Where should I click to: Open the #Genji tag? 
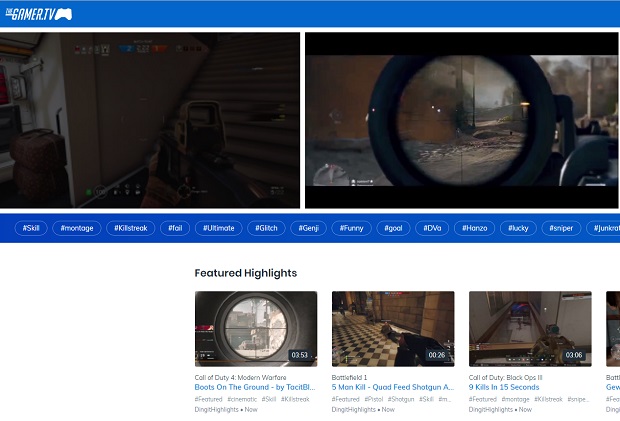point(308,228)
